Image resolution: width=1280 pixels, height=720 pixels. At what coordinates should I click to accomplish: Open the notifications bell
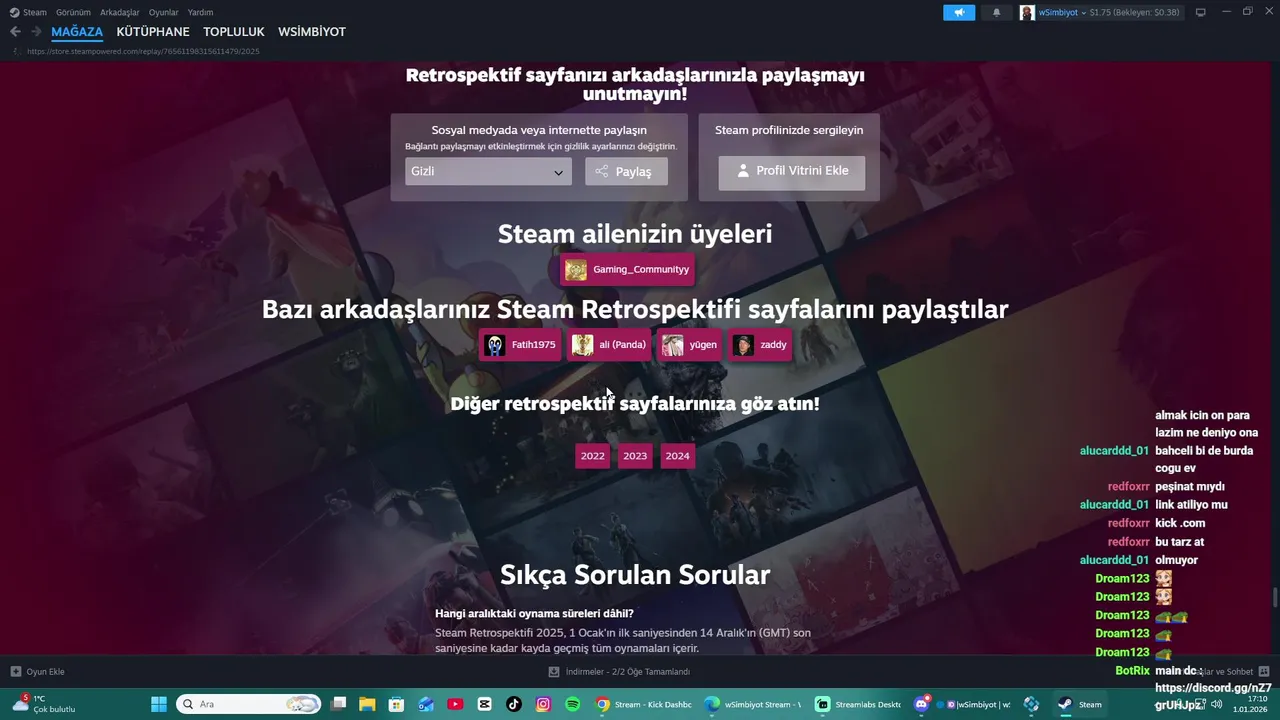[996, 12]
